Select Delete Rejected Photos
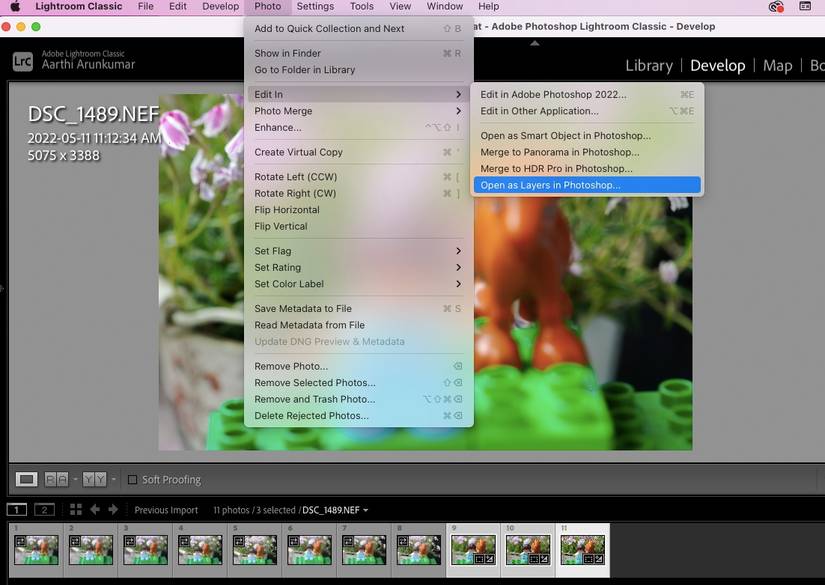This screenshot has height=585, width=825. (358, 416)
